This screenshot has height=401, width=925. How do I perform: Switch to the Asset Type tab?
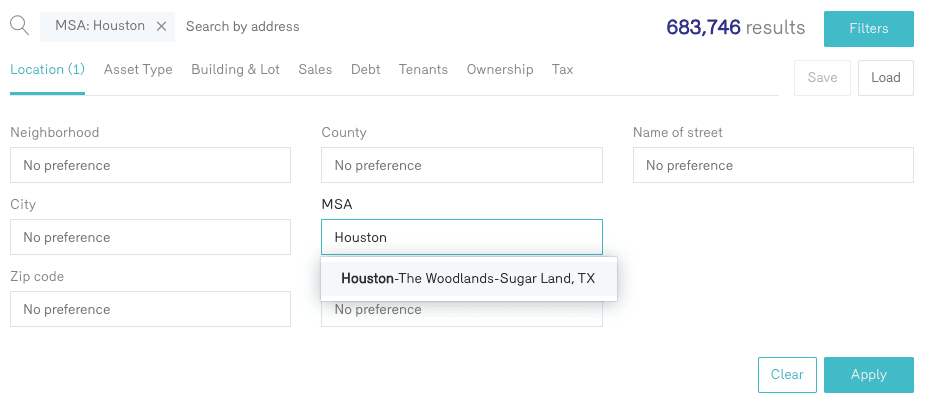(x=138, y=70)
